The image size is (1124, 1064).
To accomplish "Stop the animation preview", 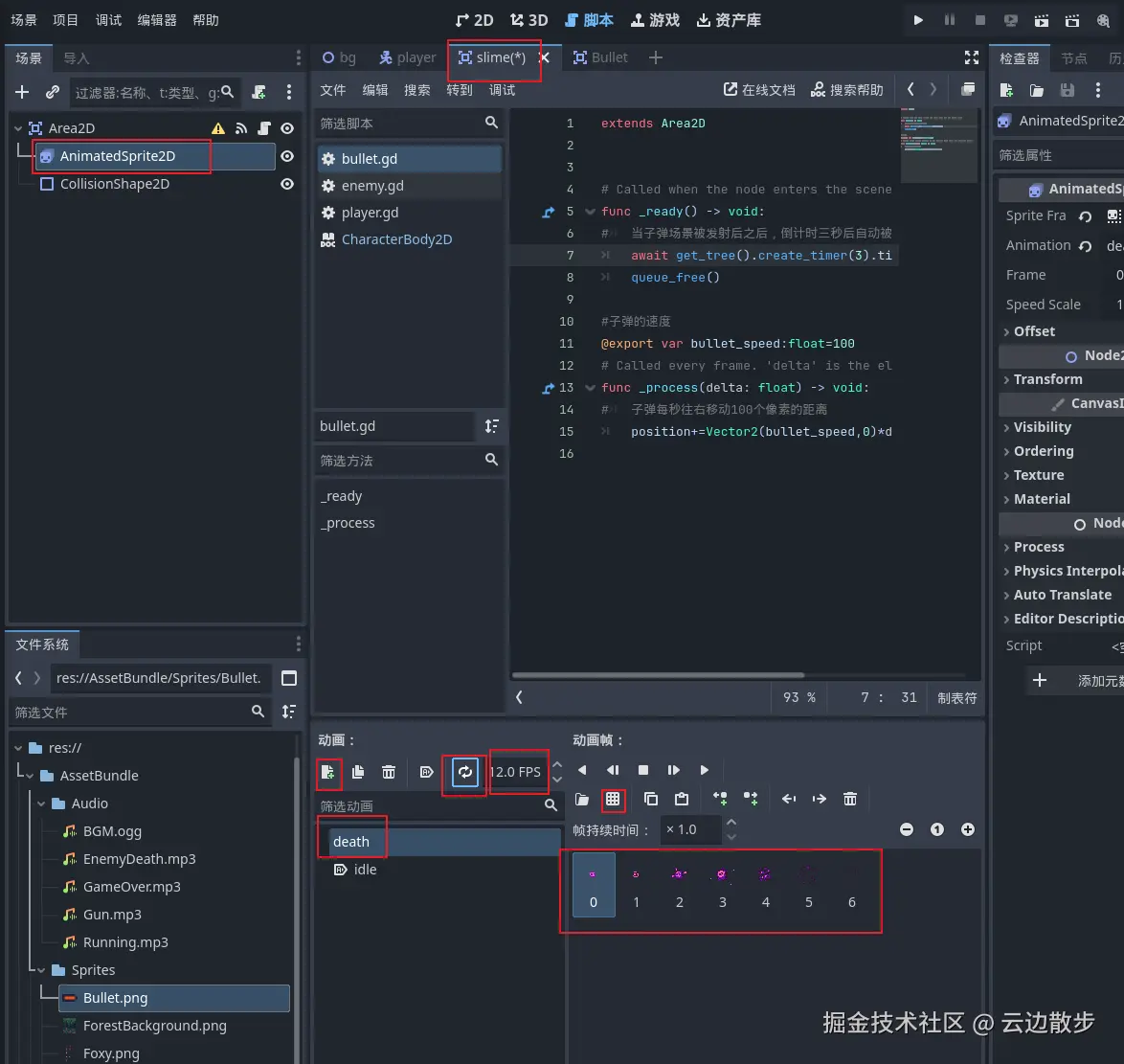I will tap(643, 770).
